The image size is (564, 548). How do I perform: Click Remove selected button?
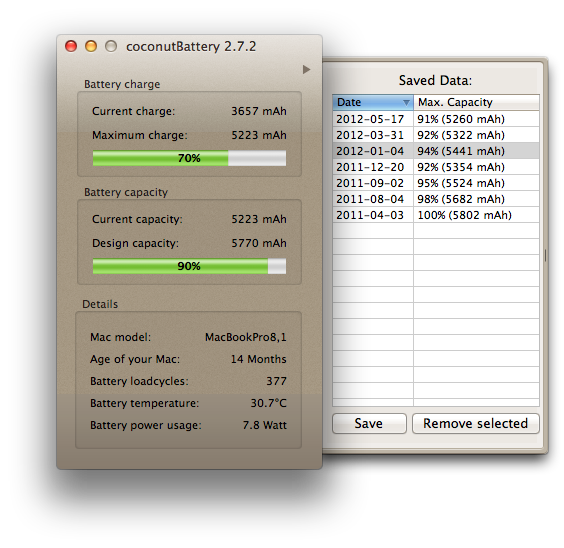[x=476, y=424]
